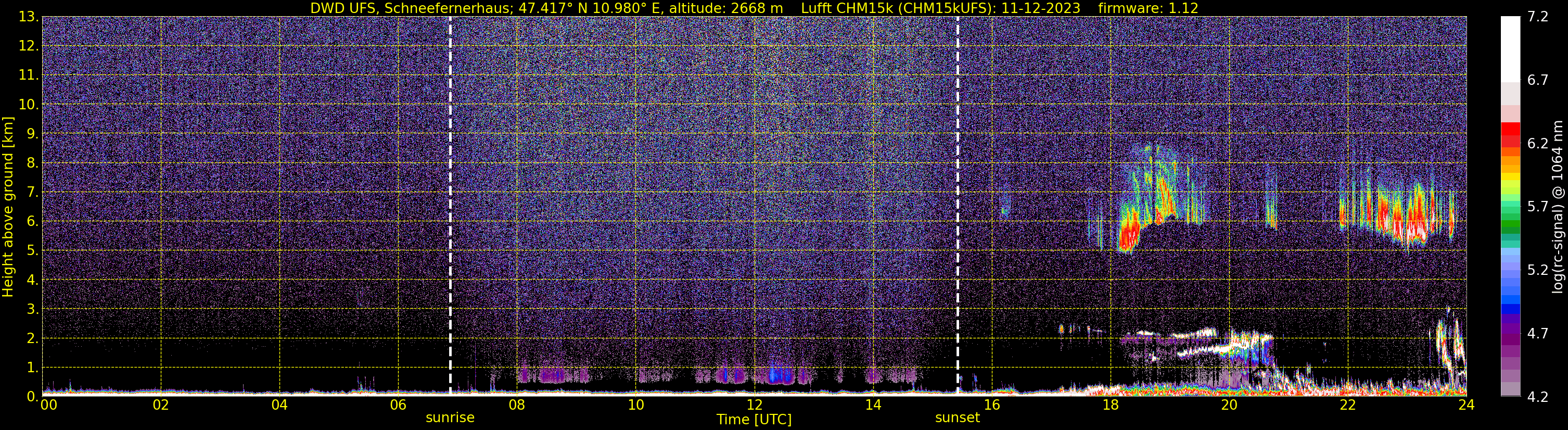Click the 'Height above ground [km]' axis title
Viewport: 1568px width, 430px height.
8,207
